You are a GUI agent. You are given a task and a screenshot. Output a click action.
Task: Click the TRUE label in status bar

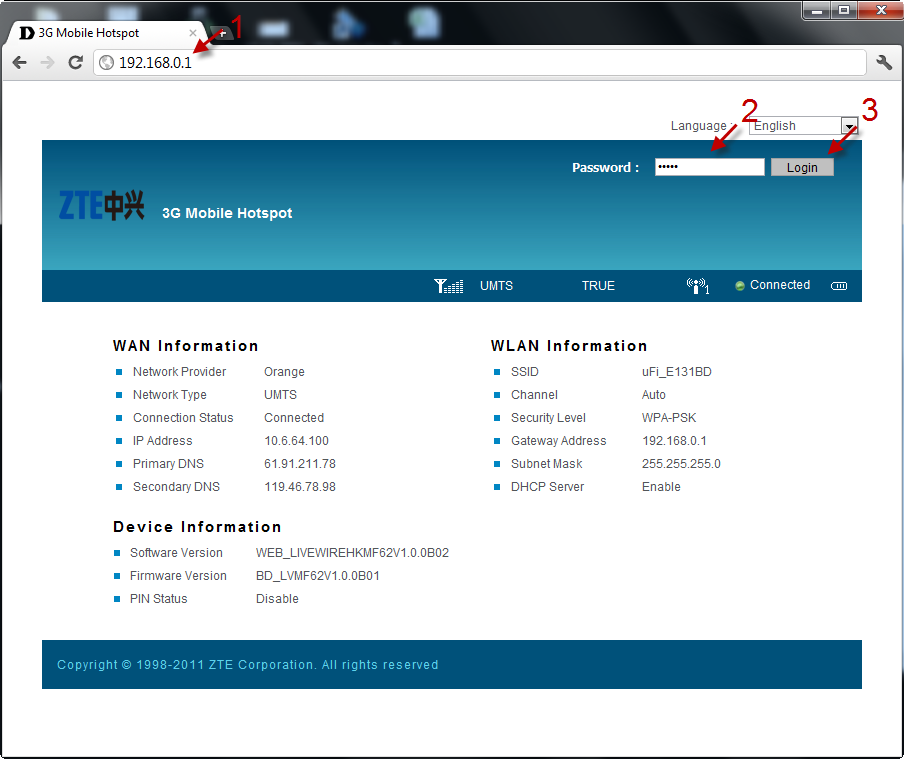(598, 285)
